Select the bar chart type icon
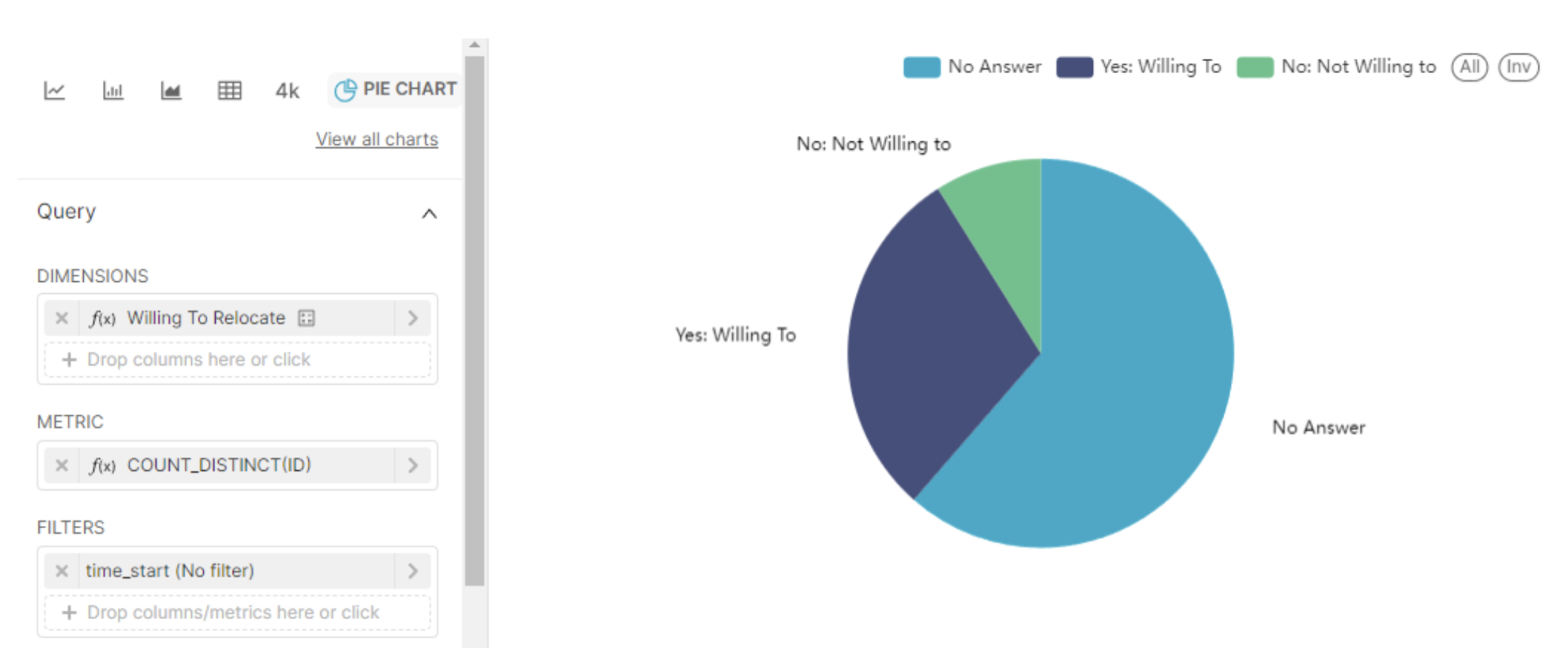Screen dimensions: 1568x656 (114, 90)
